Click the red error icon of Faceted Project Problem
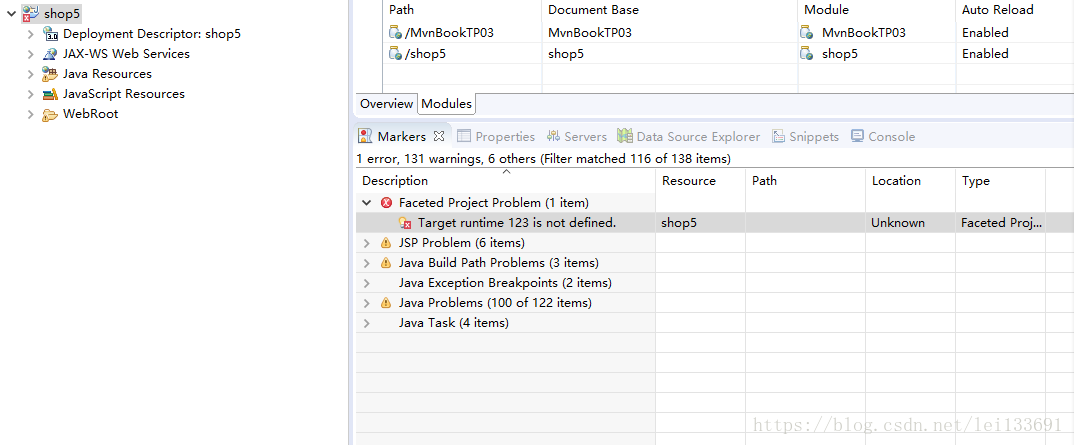This screenshot has height=445, width=1074. 386,203
